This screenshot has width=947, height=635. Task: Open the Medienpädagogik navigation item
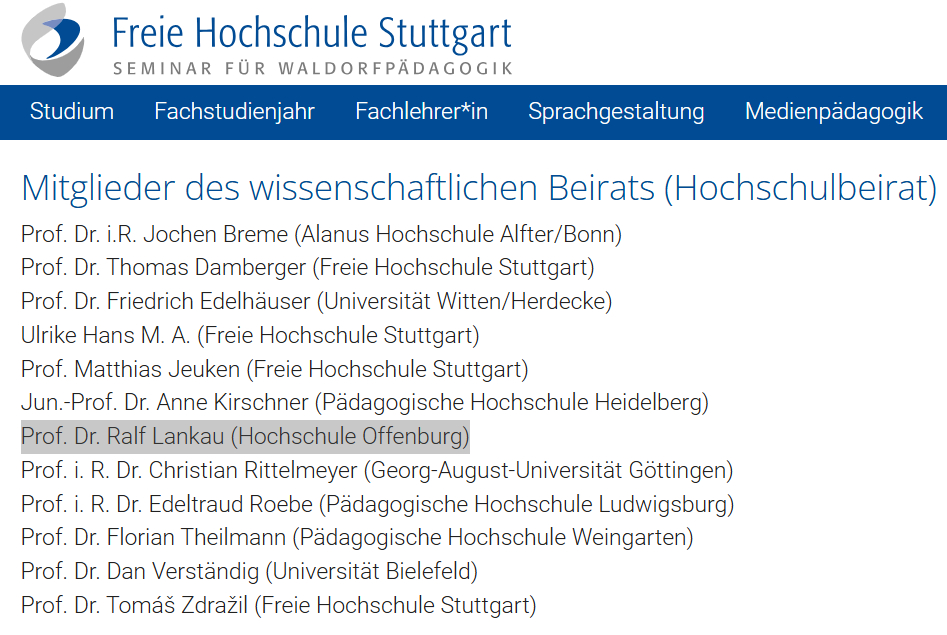[833, 111]
